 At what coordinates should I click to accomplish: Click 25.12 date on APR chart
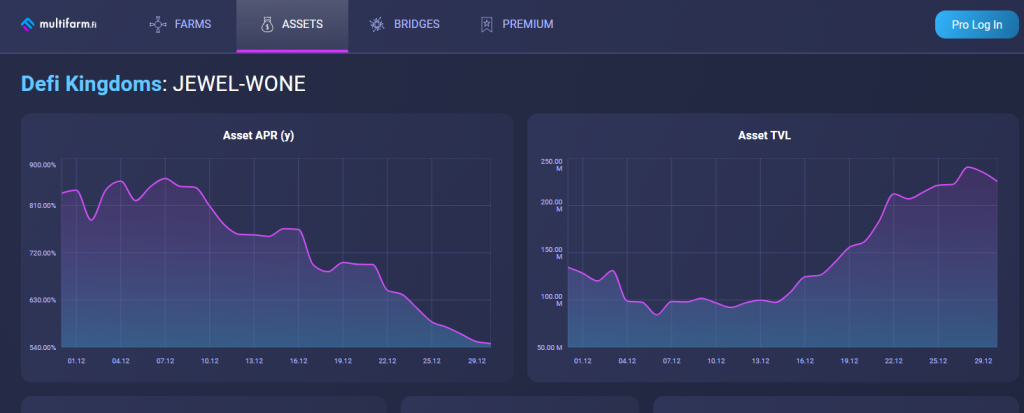pos(432,361)
